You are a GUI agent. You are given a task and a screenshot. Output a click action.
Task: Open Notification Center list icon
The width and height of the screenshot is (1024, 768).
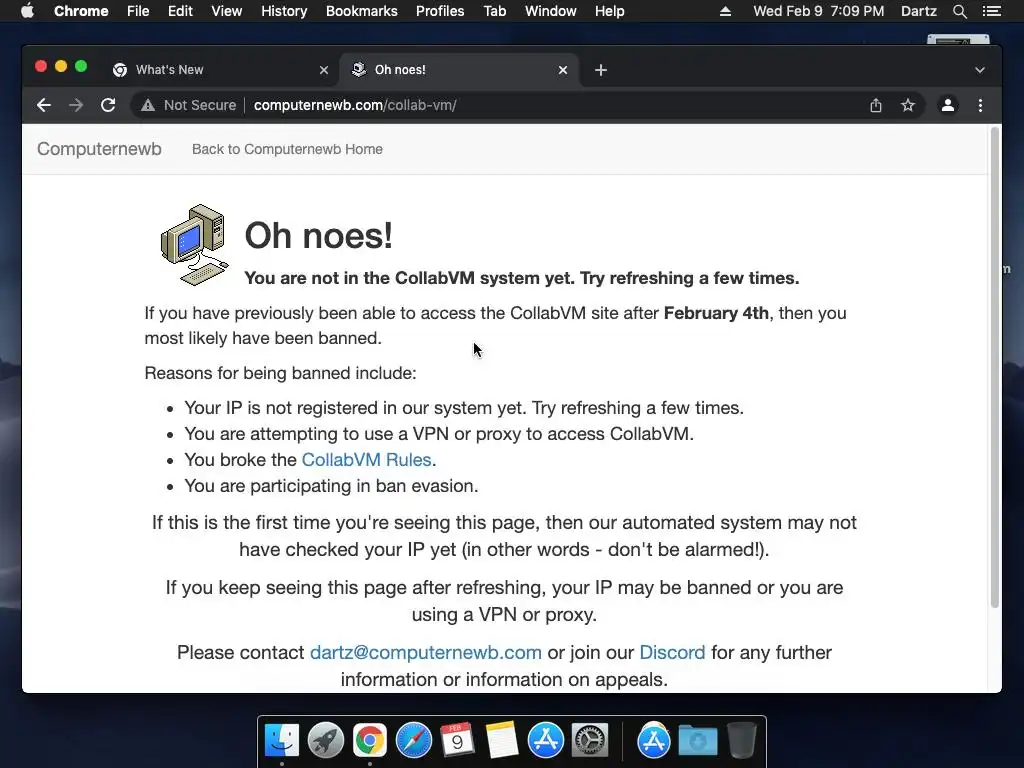point(992,11)
